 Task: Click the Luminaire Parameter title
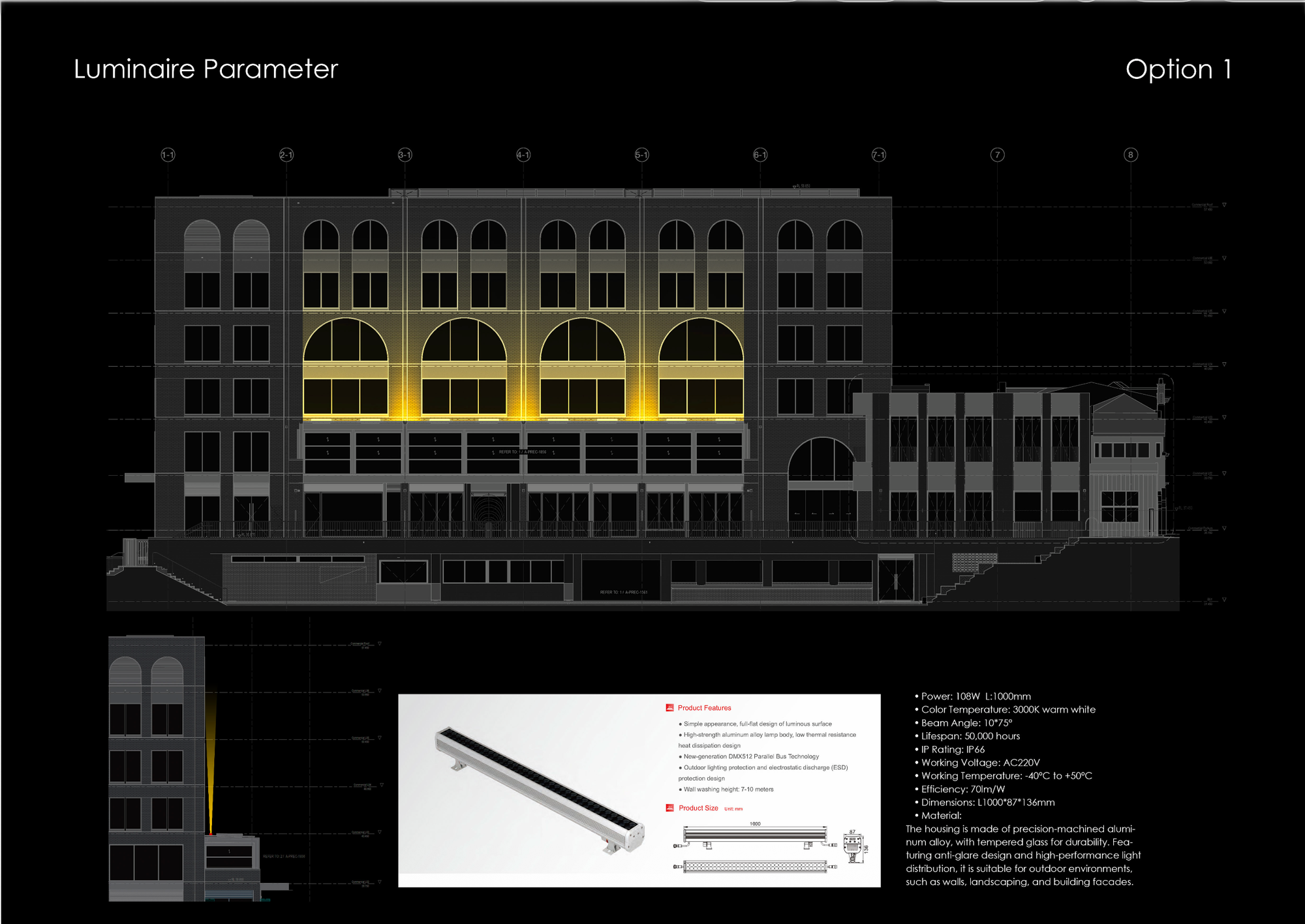click(206, 69)
